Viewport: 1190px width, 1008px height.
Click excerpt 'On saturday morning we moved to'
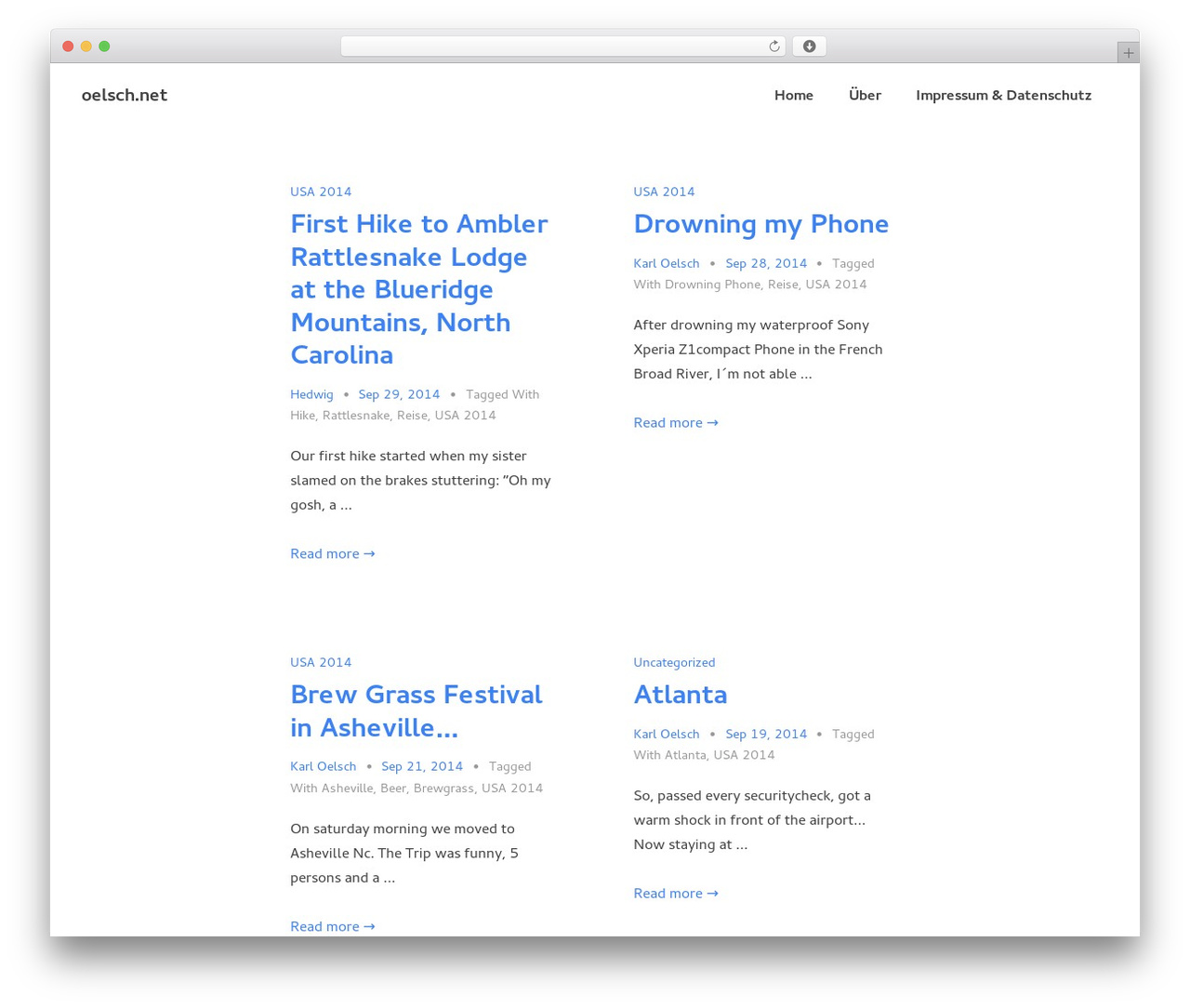click(x=403, y=829)
